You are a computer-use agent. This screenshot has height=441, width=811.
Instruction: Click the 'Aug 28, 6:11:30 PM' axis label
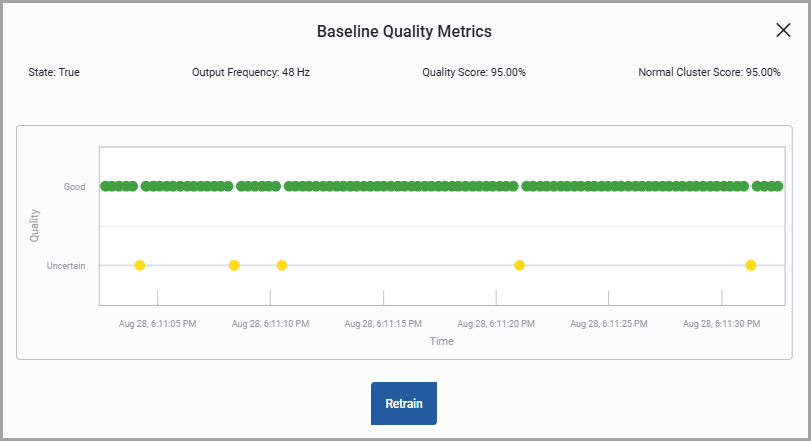point(721,324)
